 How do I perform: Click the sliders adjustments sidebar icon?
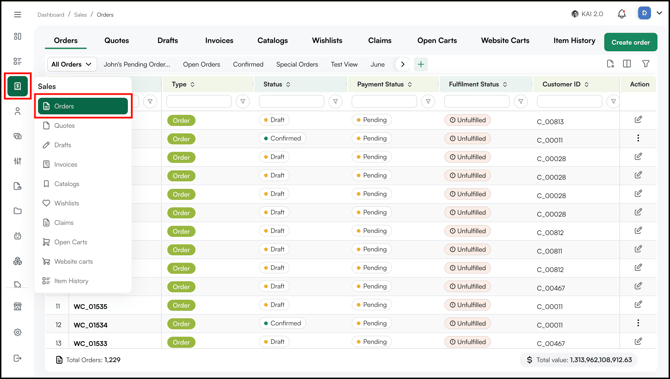point(18,161)
